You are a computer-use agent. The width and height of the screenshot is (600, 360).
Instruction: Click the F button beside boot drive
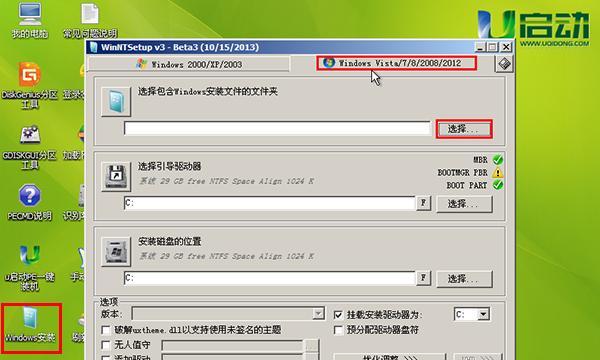(423, 203)
